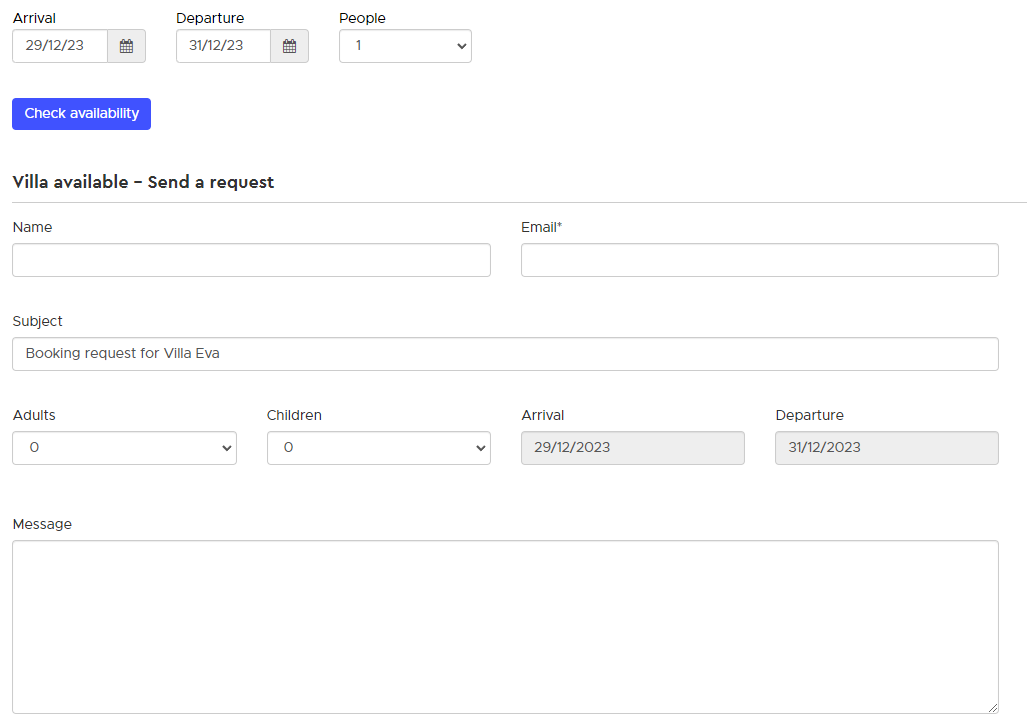Click the People label
The width and height of the screenshot is (1027, 724).
[x=362, y=18]
